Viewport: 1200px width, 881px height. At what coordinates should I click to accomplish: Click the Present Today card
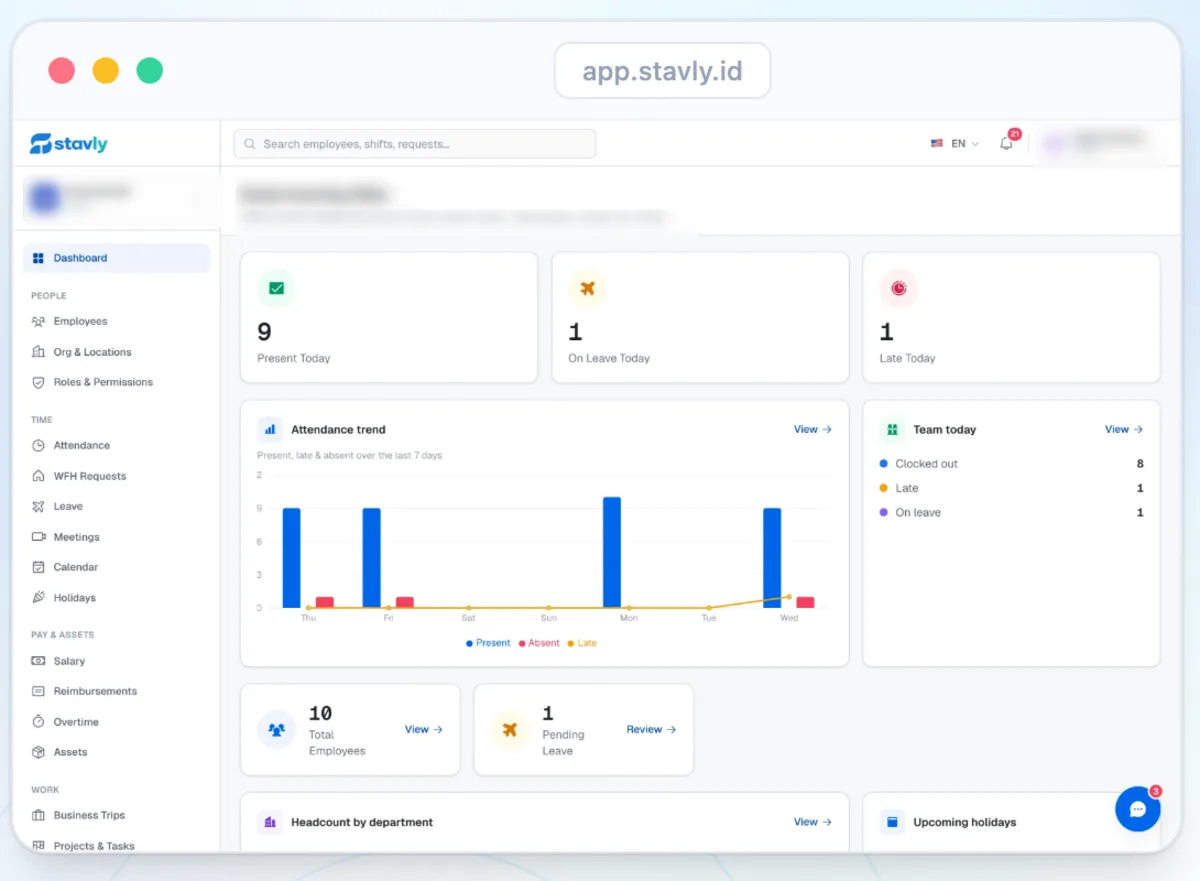pos(389,317)
